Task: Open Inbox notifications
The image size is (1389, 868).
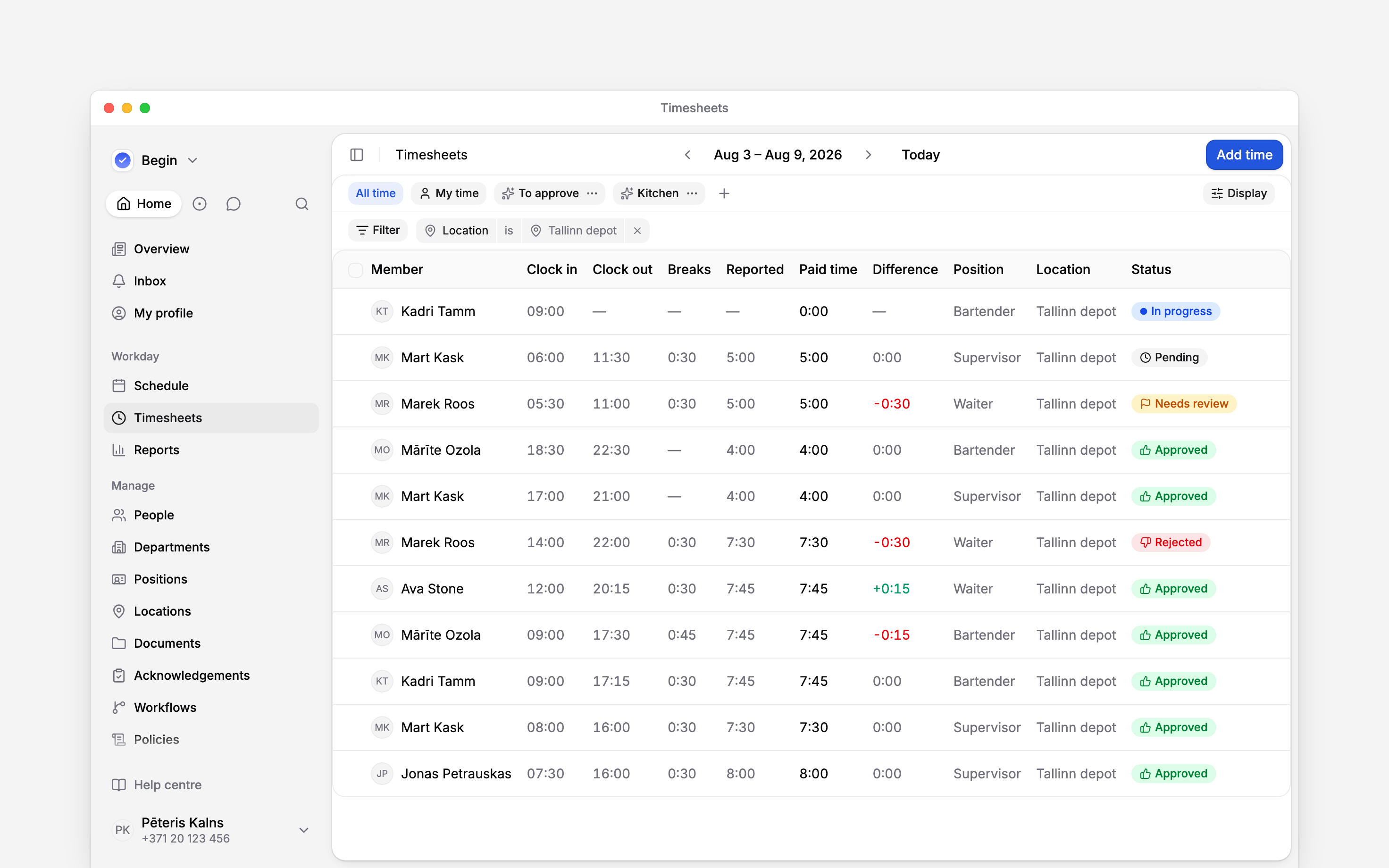Action: point(210,281)
